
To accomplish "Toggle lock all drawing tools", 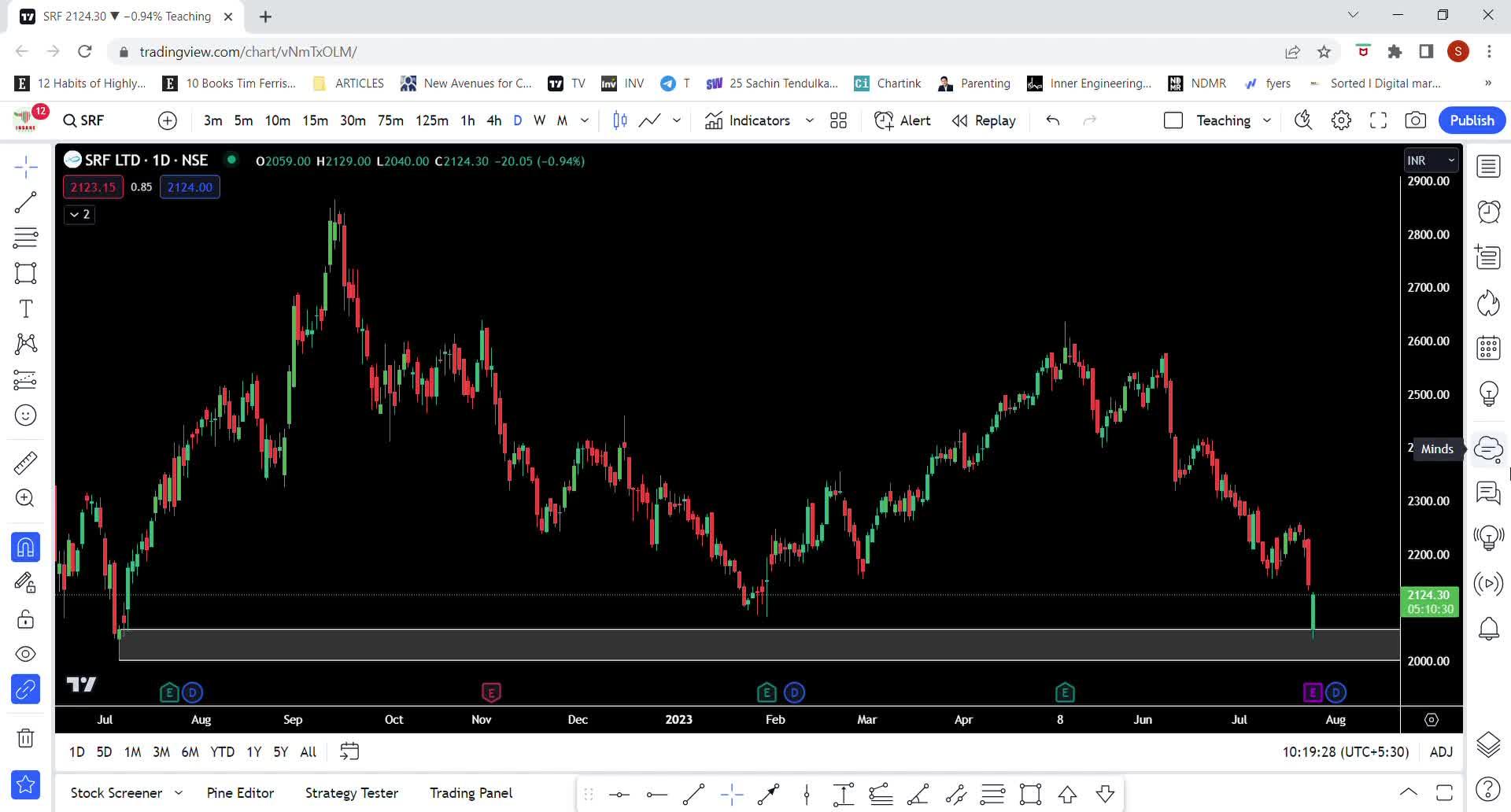I will coord(26,619).
